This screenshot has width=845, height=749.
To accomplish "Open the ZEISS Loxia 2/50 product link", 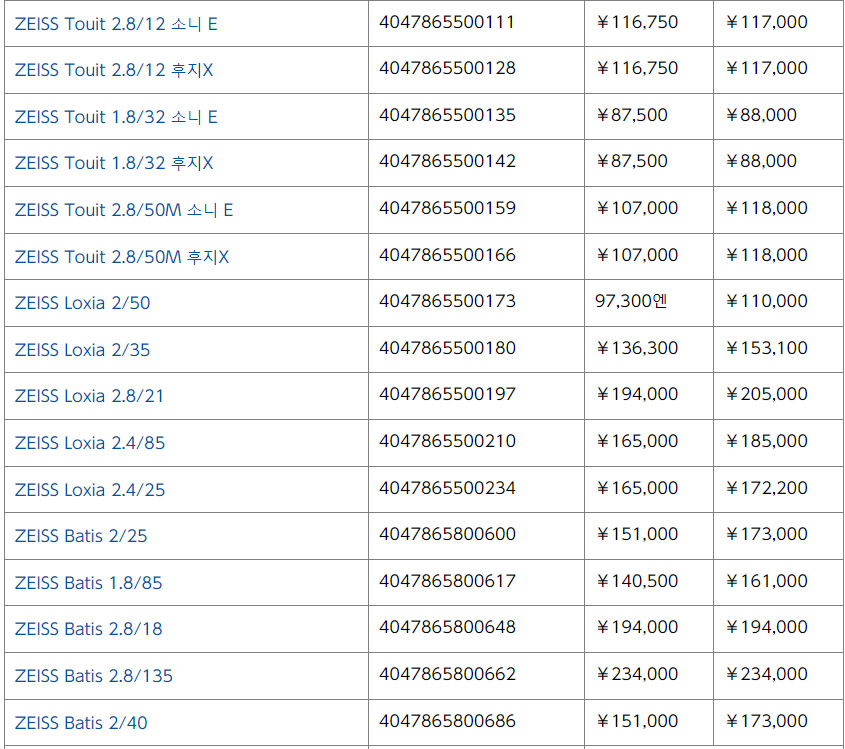I will pyautogui.click(x=82, y=303).
